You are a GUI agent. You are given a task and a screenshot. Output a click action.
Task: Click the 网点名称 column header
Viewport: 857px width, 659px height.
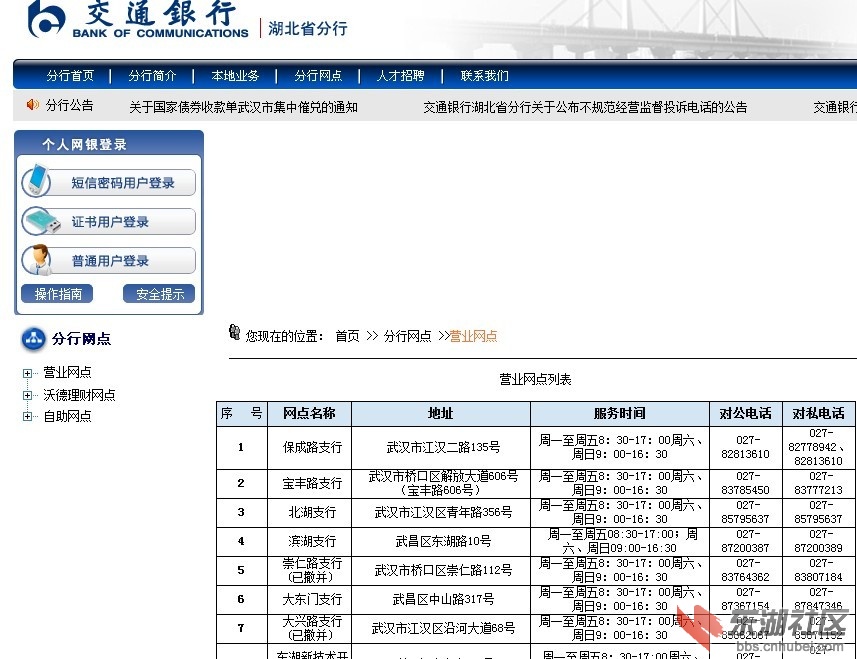pos(309,414)
